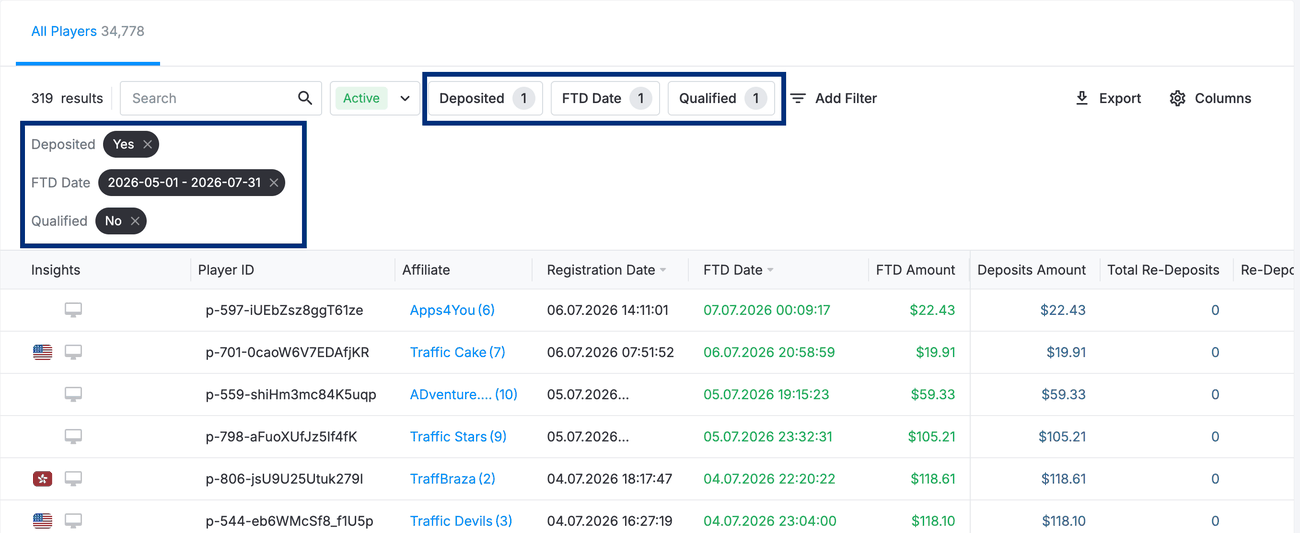Open affiliate TraffBraza (2) link
The height and width of the screenshot is (533, 1300).
coord(452,479)
